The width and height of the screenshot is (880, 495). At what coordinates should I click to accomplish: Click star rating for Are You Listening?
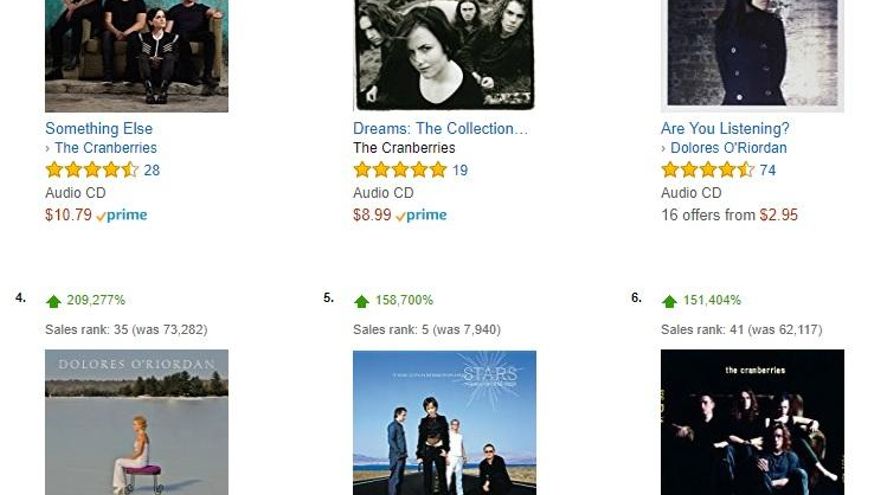[x=707, y=170]
